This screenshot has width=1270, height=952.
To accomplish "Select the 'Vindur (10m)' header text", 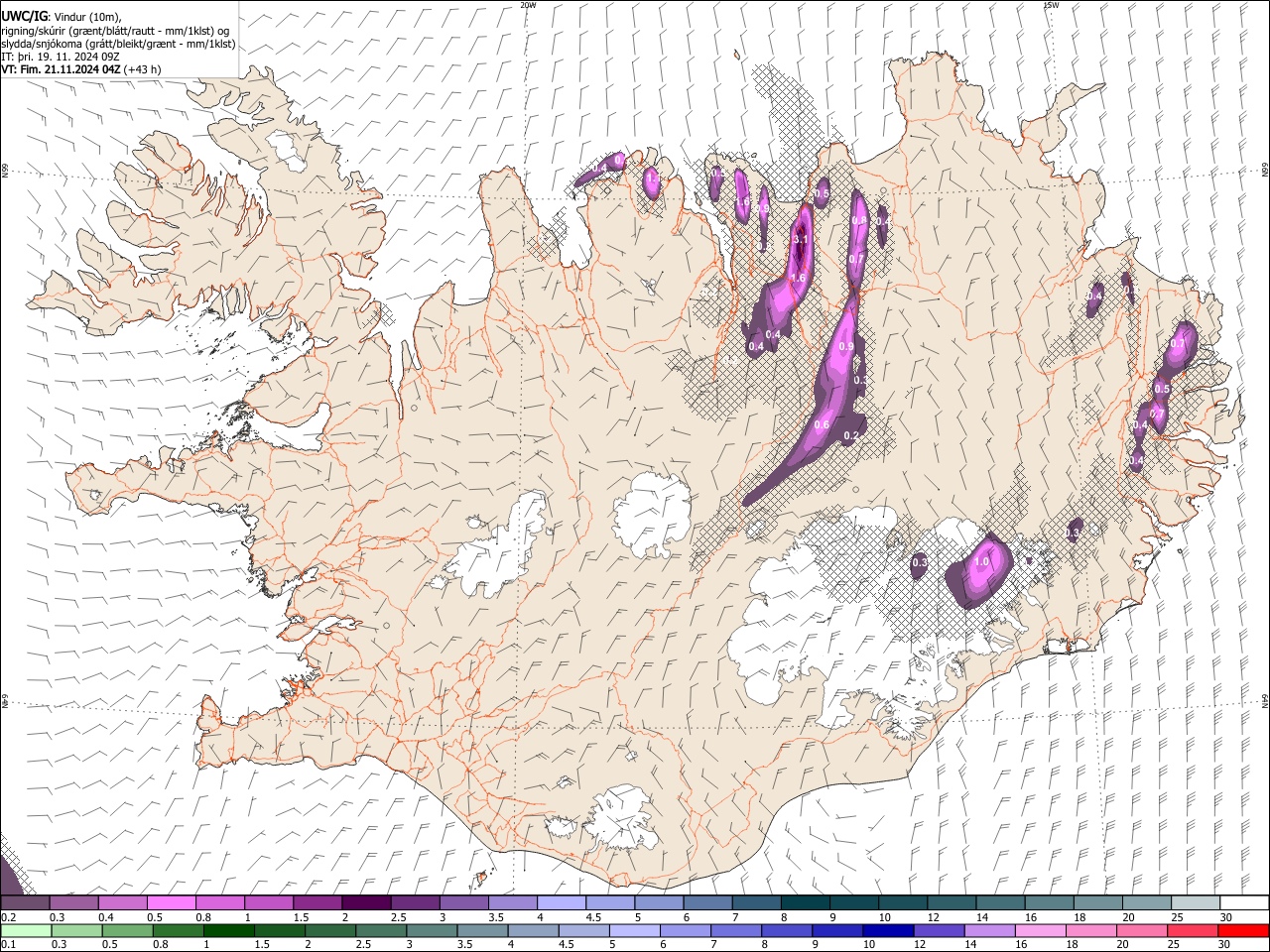I will pyautogui.click(x=87, y=16).
